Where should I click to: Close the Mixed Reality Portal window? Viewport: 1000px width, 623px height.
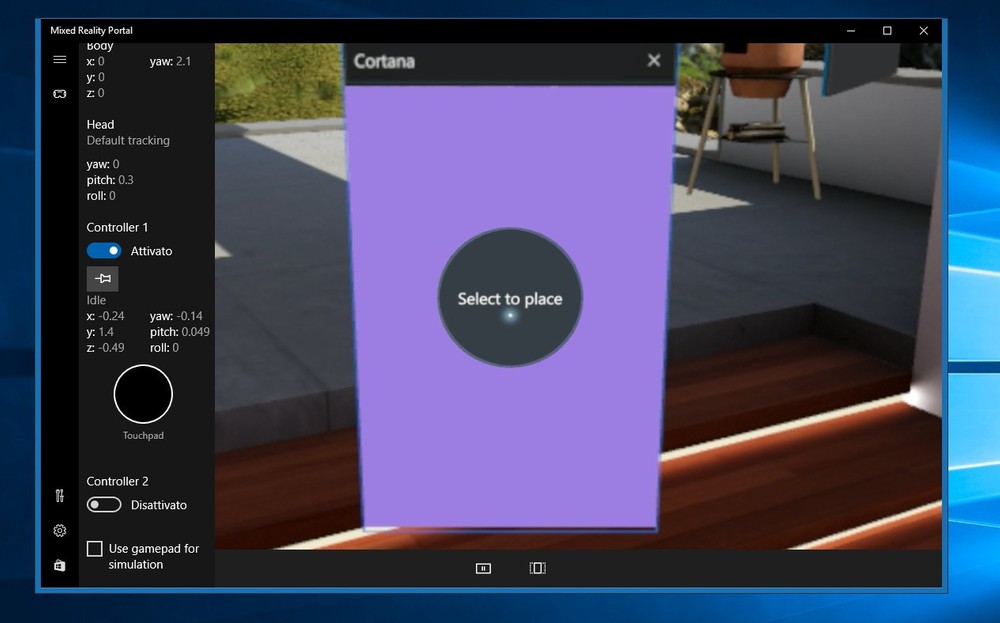click(923, 31)
